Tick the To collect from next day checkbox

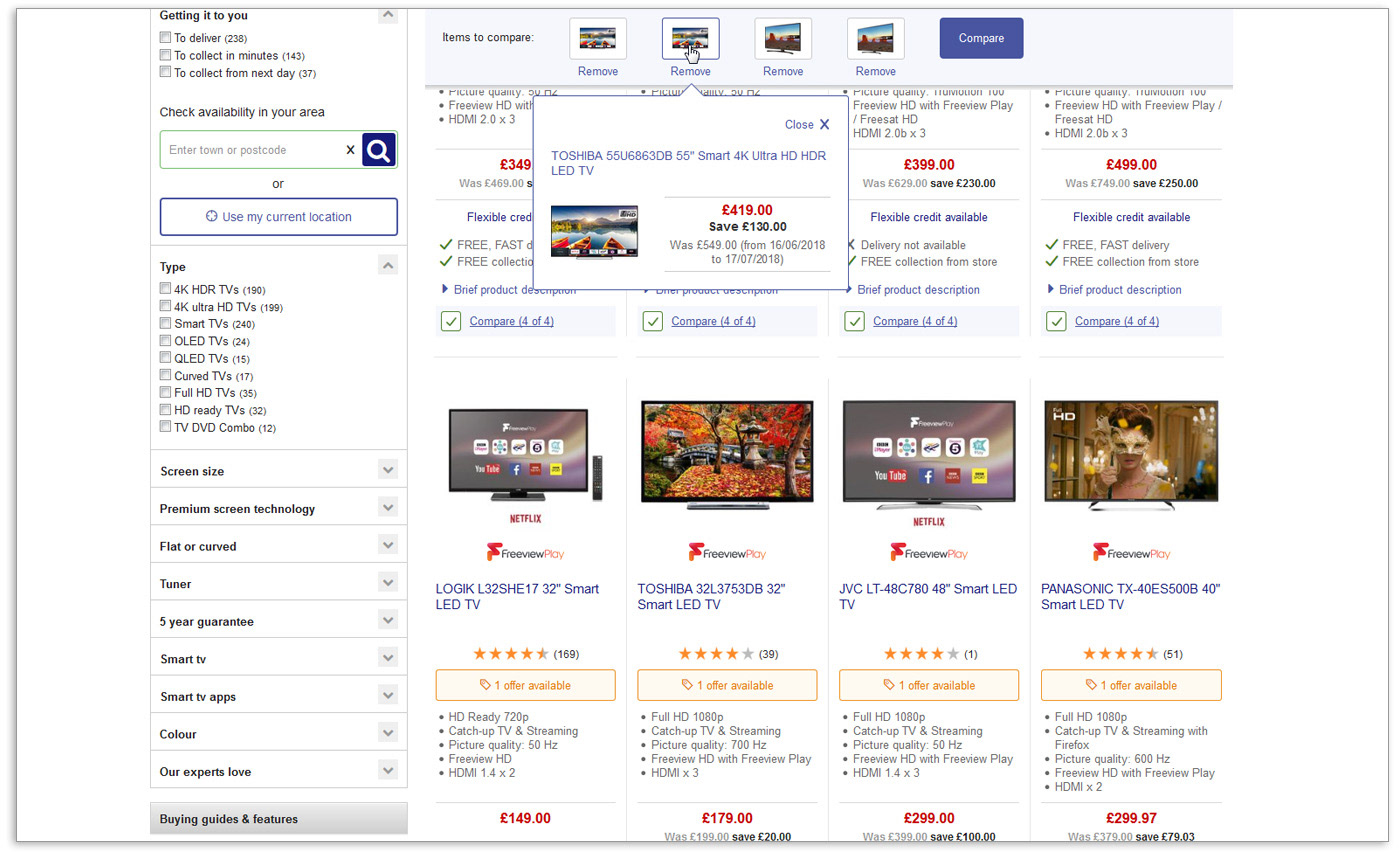pos(165,72)
